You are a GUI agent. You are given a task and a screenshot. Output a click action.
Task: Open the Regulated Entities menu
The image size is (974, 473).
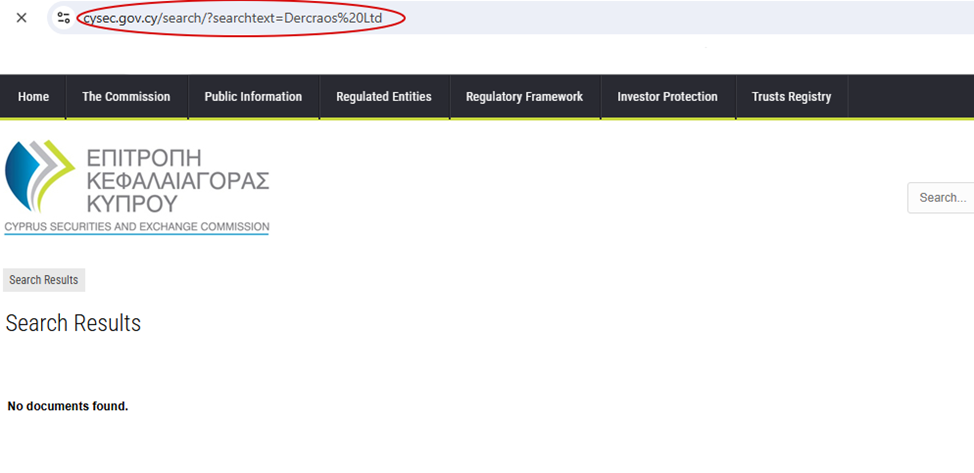pos(384,97)
